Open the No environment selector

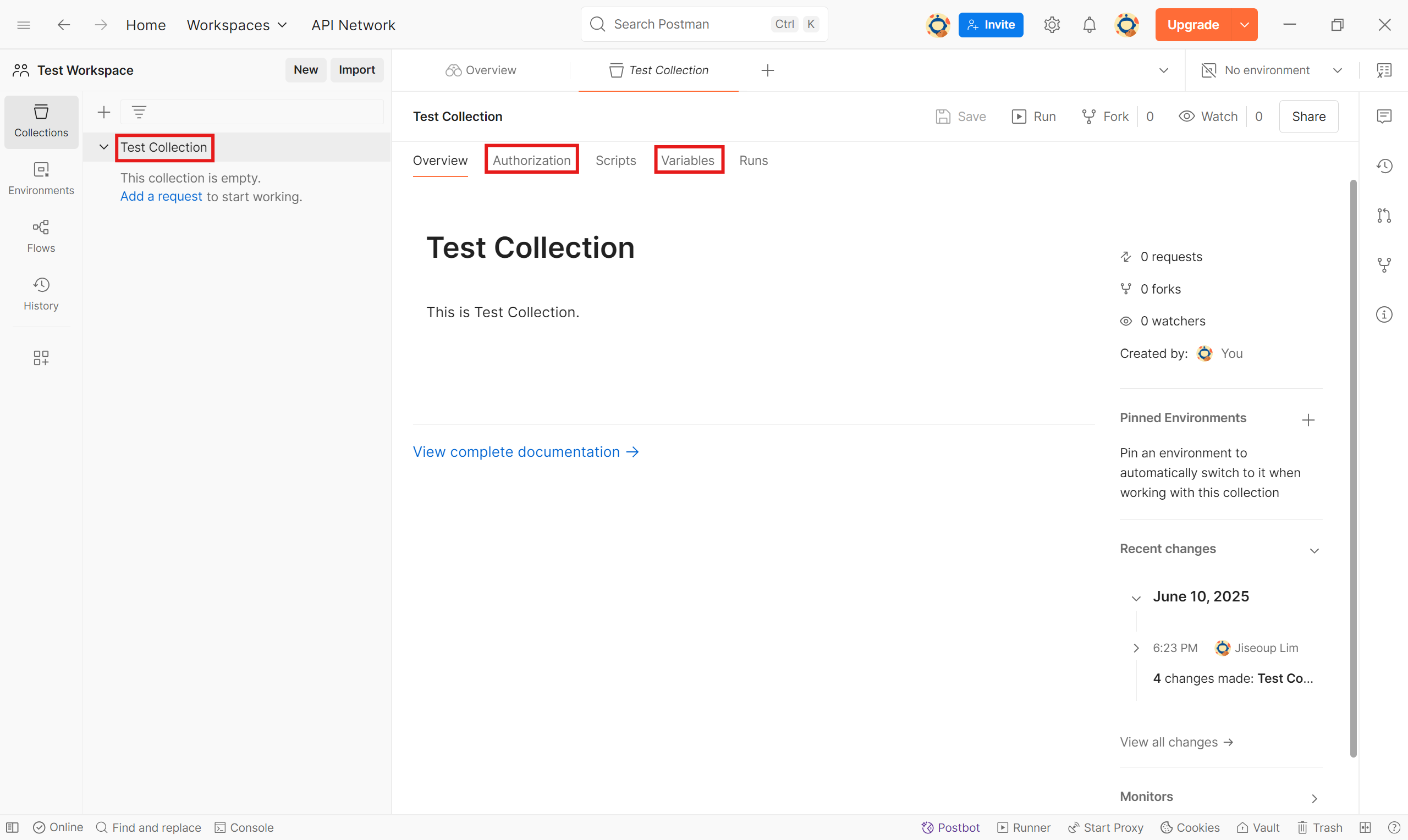(1272, 70)
